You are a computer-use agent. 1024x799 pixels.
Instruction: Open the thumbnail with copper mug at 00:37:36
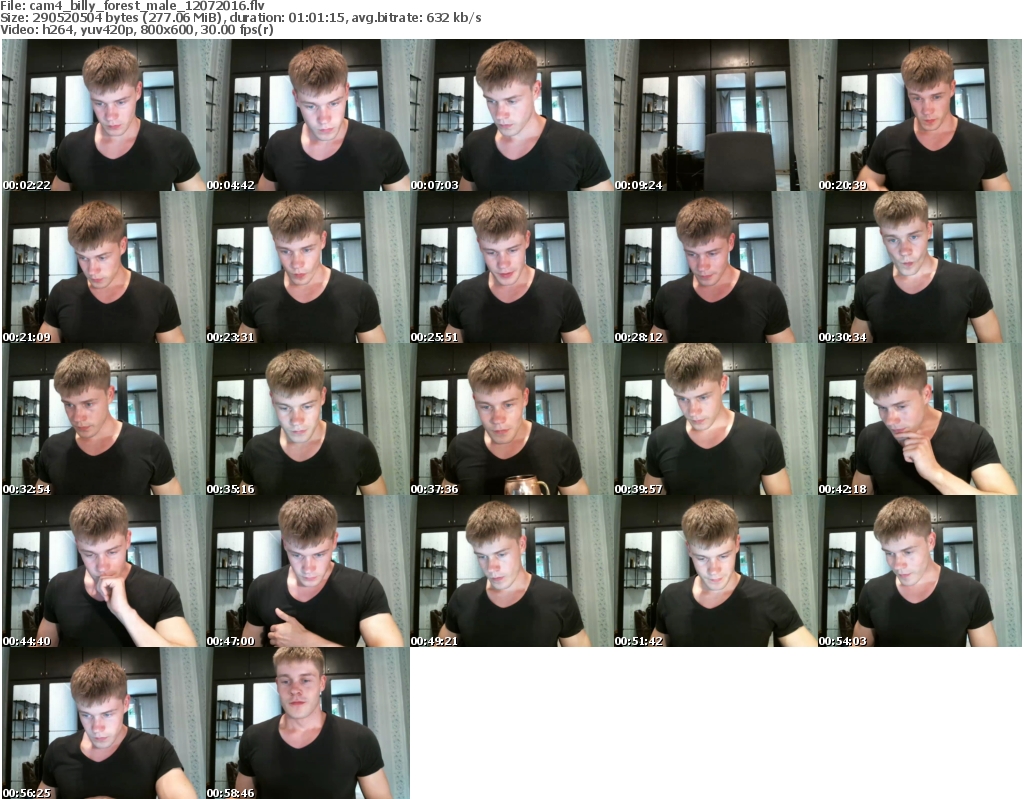tap(511, 419)
